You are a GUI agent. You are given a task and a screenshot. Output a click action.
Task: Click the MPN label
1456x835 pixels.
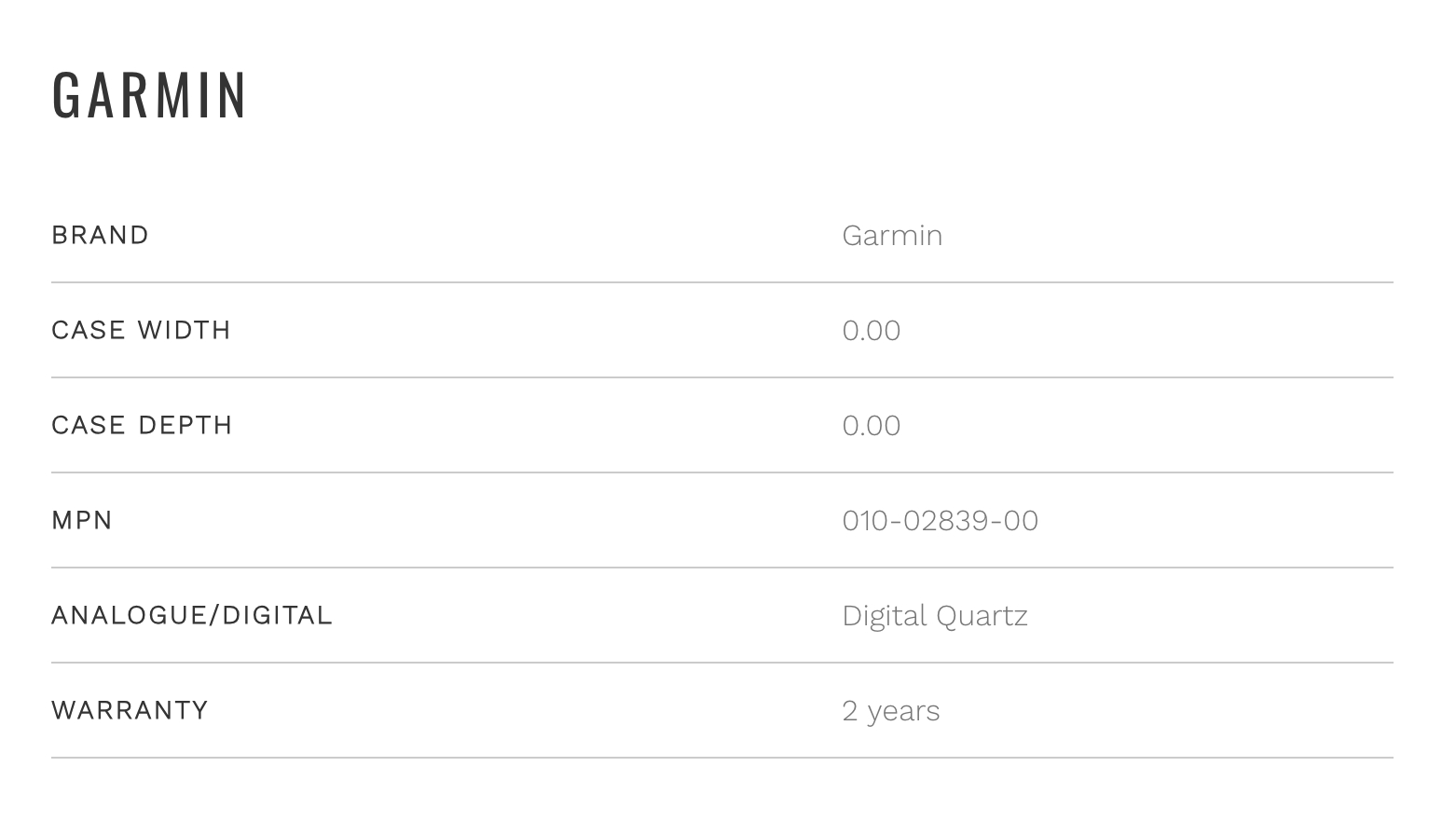(82, 520)
